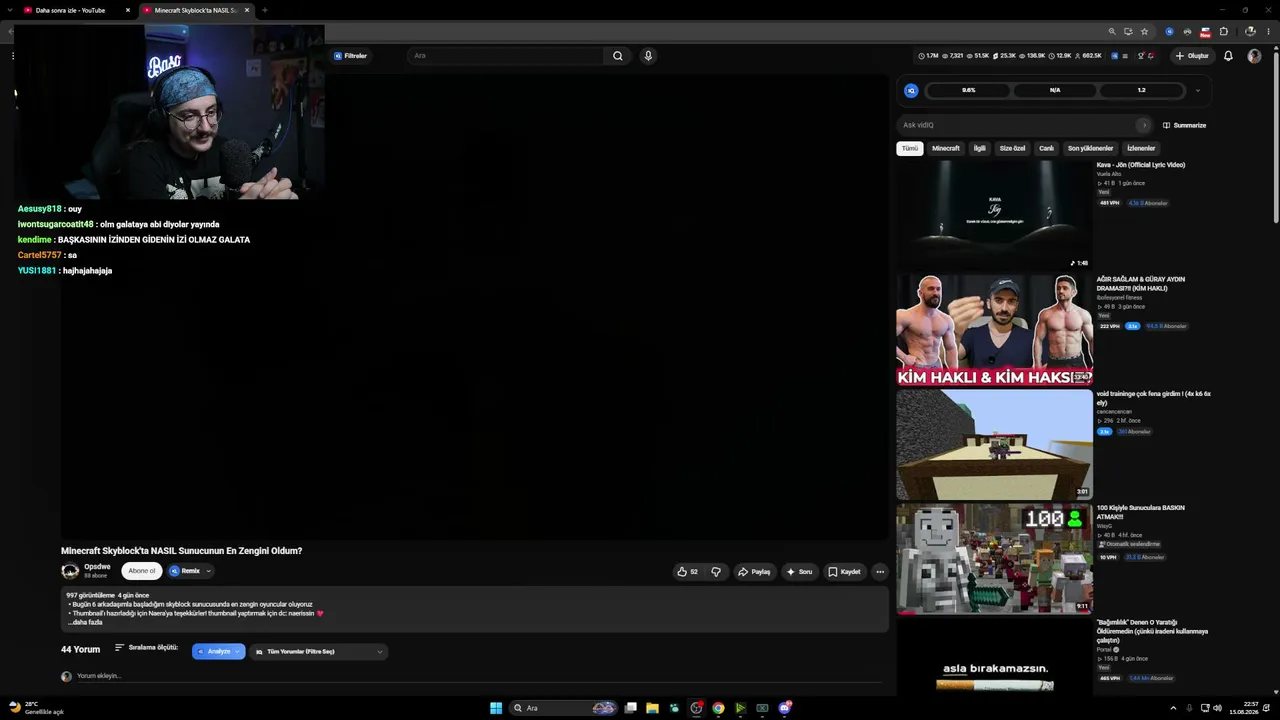Click the Paylaş share button

[754, 572]
